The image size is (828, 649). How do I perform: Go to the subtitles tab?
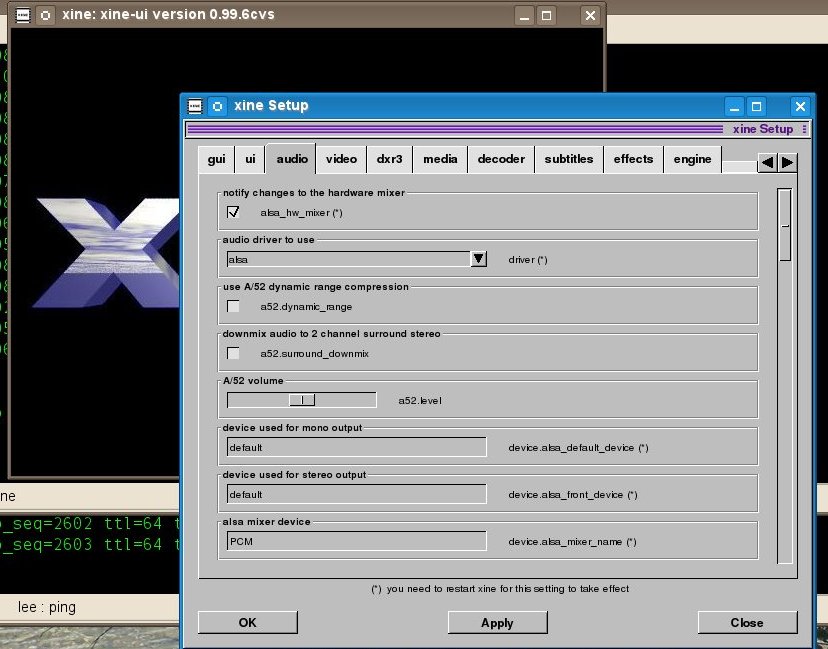pyautogui.click(x=569, y=159)
